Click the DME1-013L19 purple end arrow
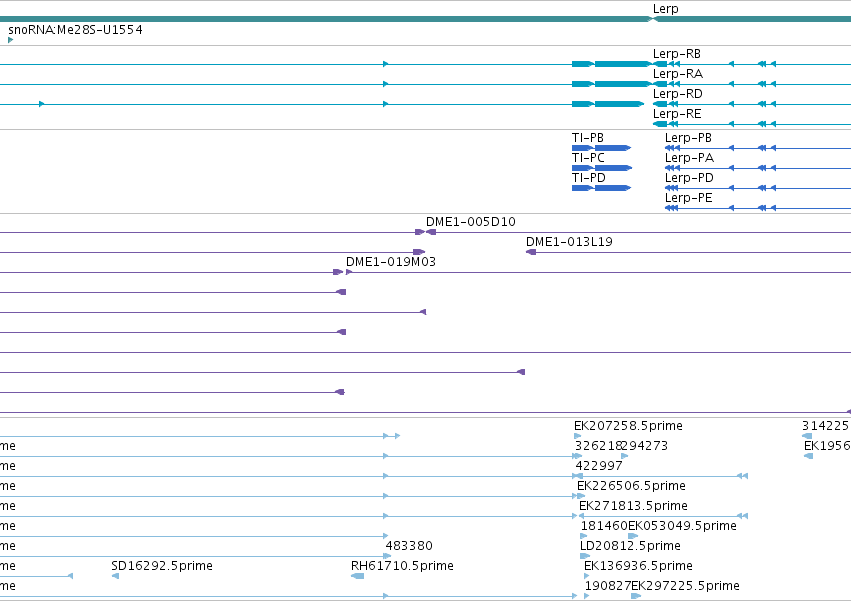851x601 pixels. click(x=531, y=252)
